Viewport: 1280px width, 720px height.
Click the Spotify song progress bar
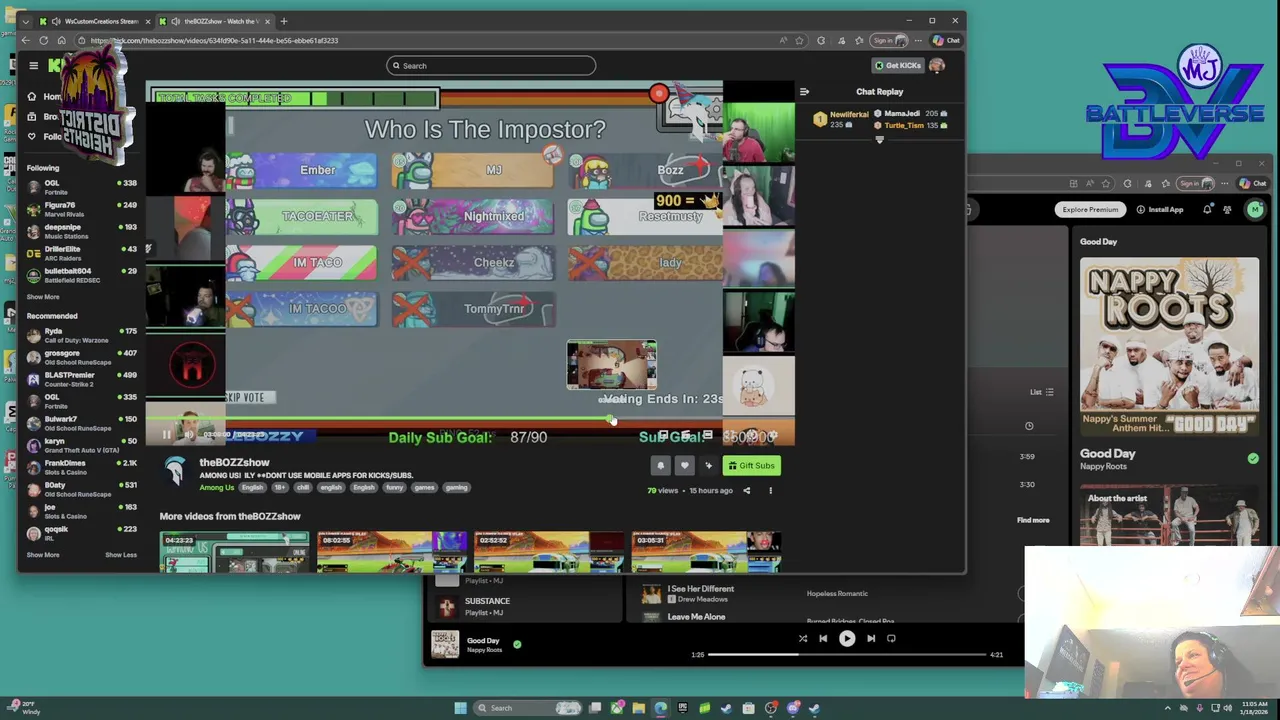coord(847,655)
